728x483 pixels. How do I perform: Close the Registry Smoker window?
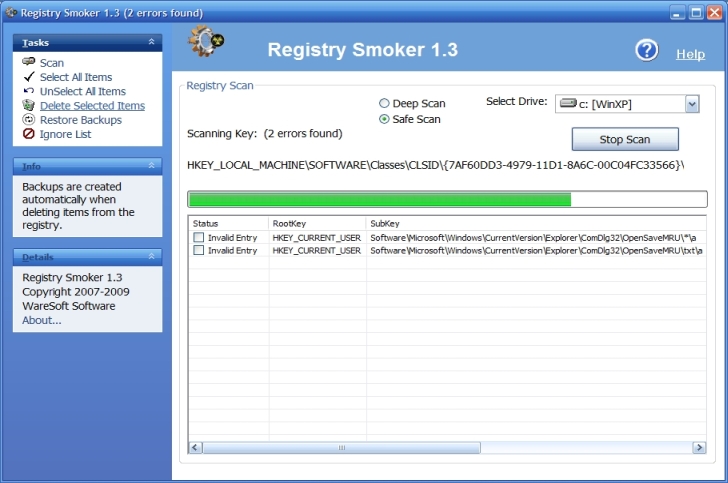point(715,13)
